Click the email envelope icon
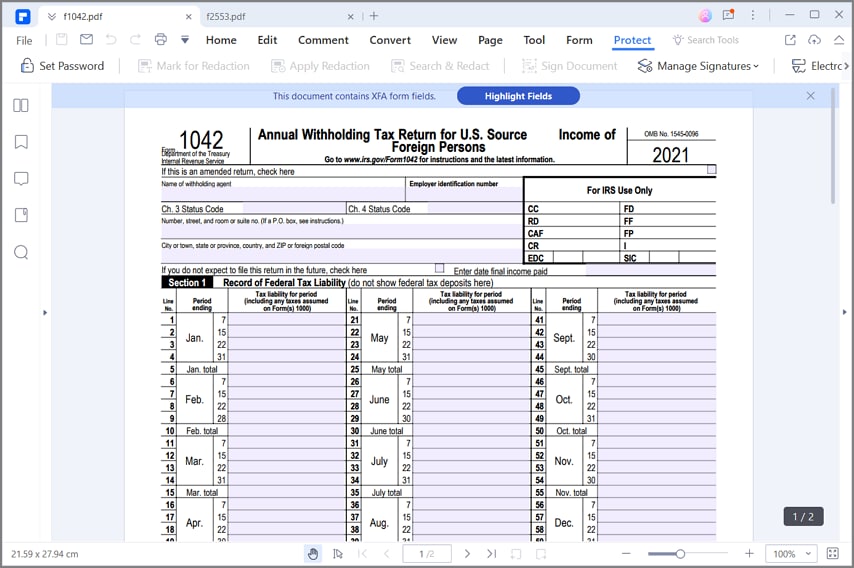 point(86,39)
